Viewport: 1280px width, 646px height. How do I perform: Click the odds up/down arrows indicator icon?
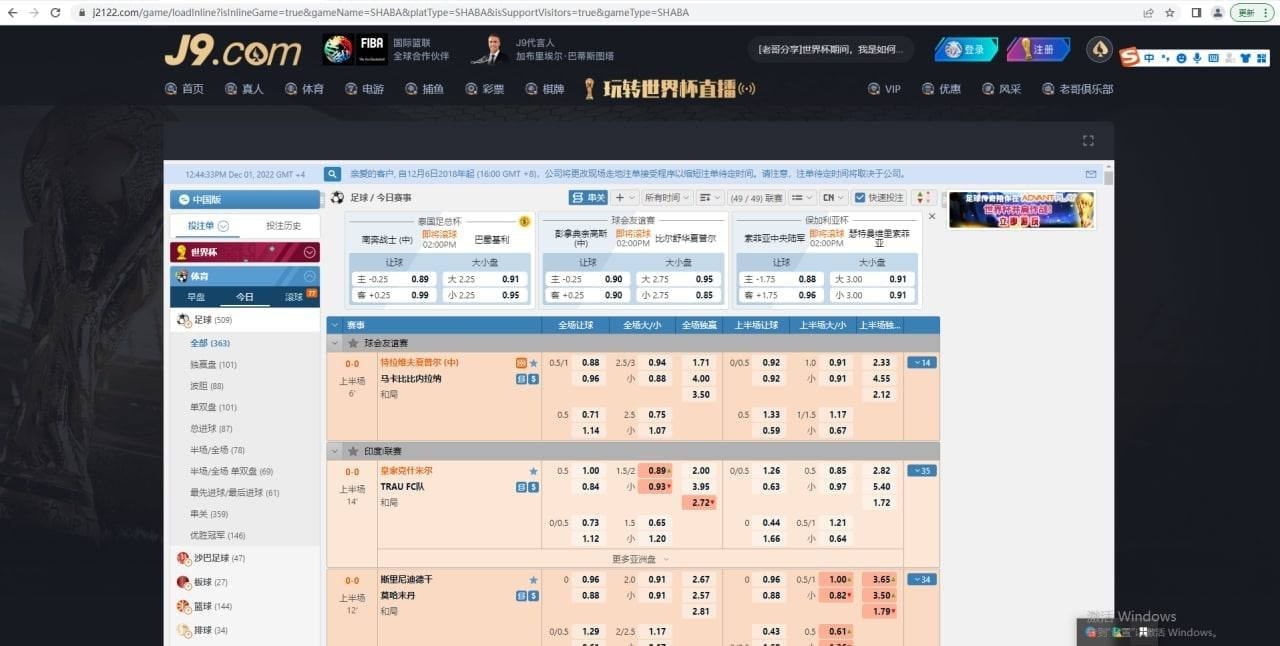coord(922,198)
